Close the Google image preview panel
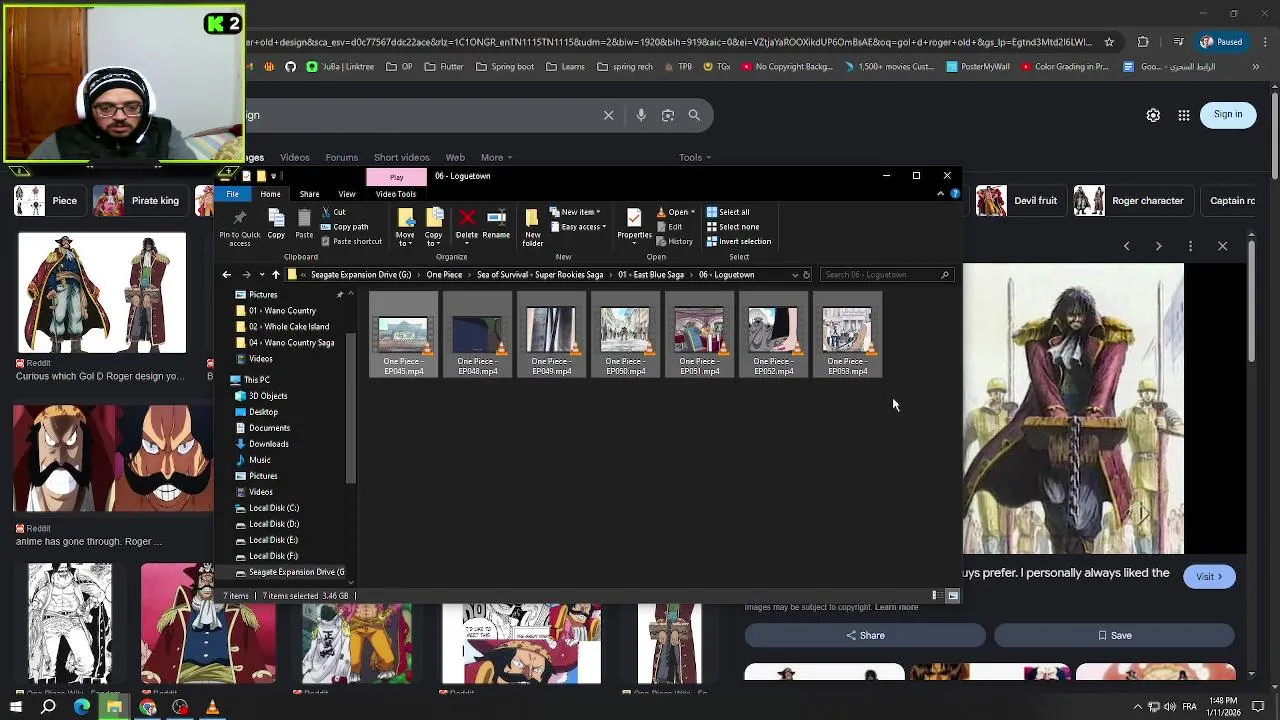This screenshot has height=720, width=1280. point(1222,246)
